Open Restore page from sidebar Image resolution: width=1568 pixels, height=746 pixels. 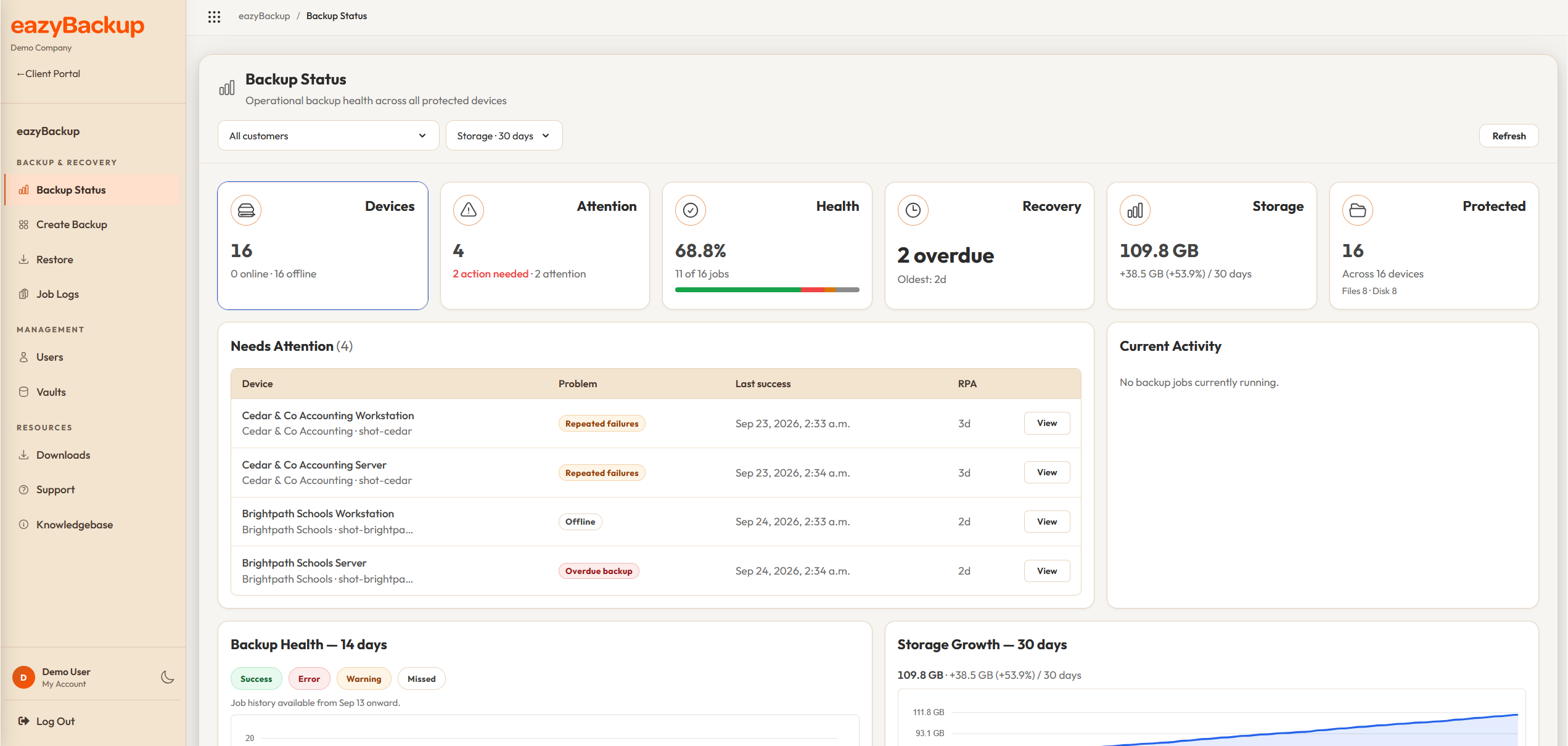92,260
